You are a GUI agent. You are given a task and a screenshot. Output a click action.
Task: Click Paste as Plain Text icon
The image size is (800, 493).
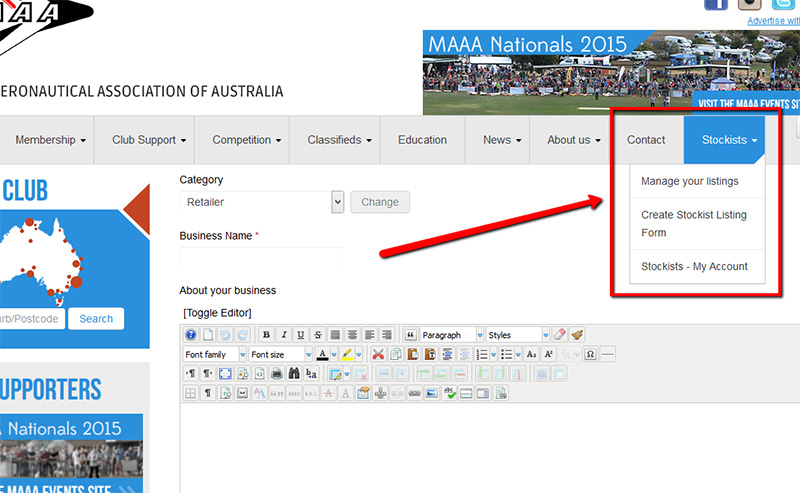[430, 354]
